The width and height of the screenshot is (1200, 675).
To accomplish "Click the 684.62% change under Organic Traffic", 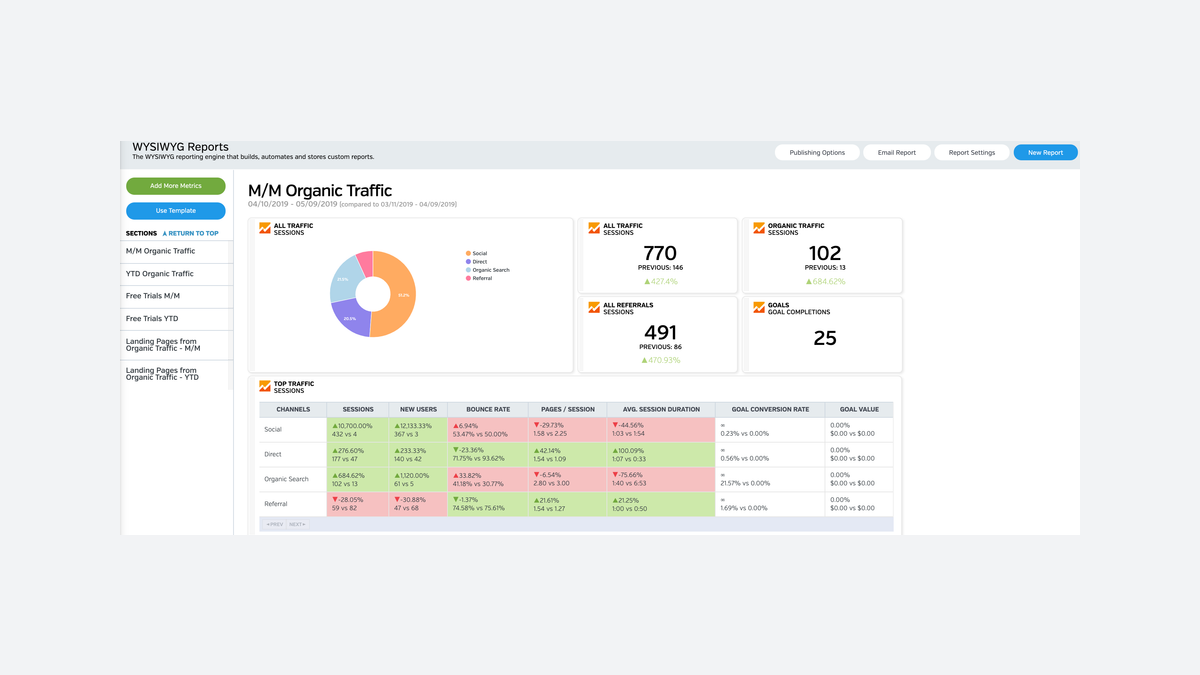I will [x=825, y=281].
